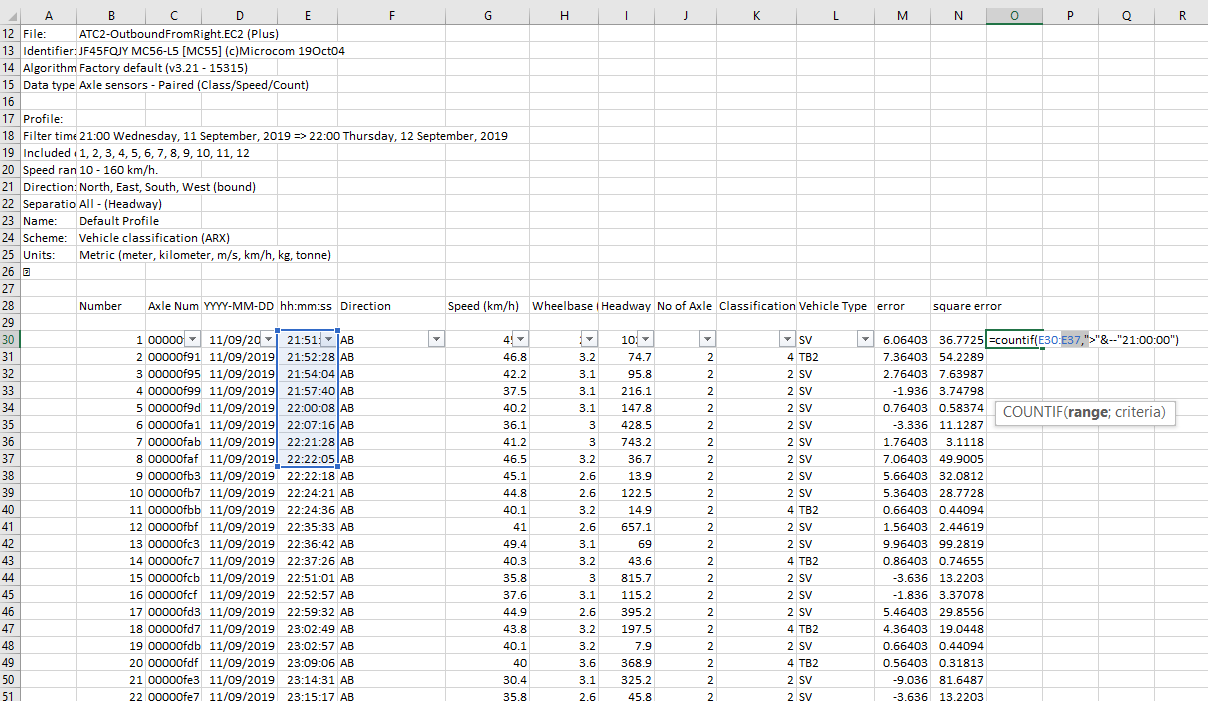Open the Classification column filter dropdown

(788, 340)
